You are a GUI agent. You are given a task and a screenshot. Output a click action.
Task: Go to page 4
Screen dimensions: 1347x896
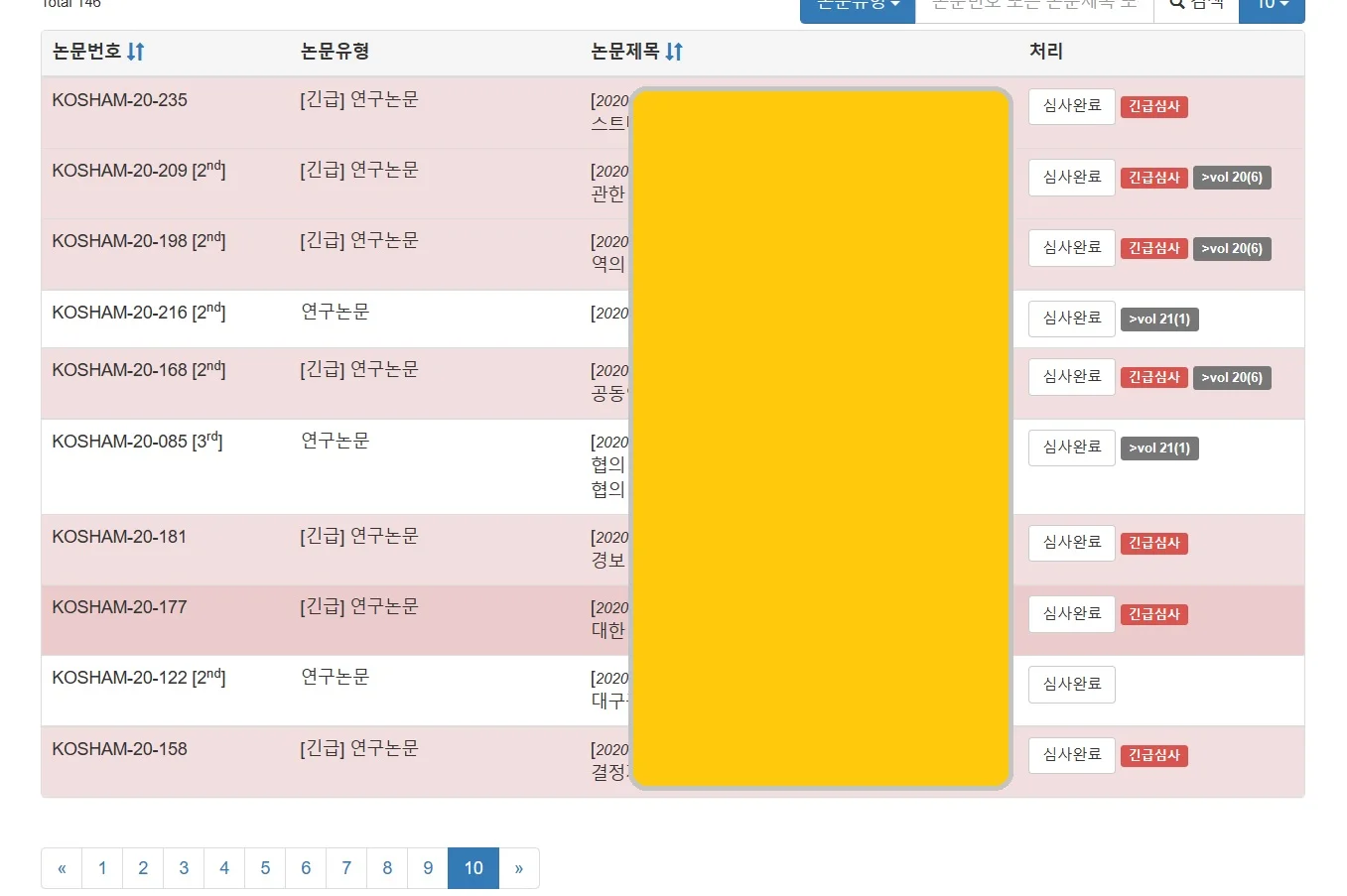(224, 868)
